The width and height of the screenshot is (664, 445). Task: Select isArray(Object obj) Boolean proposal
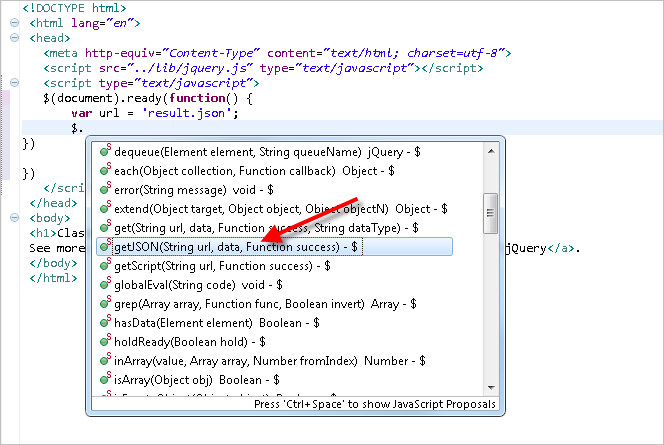click(197, 380)
